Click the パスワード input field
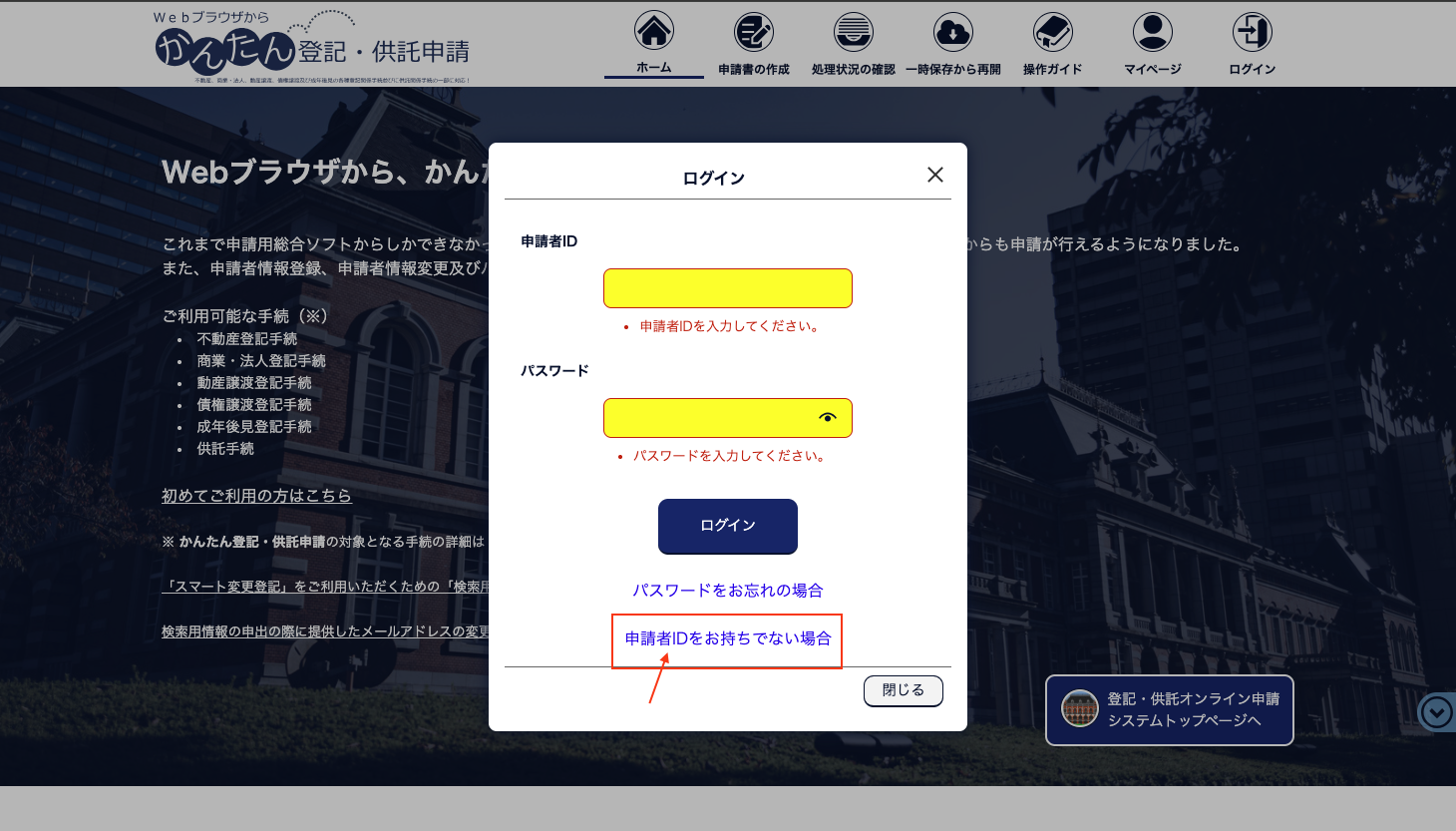This screenshot has height=831, width=1456. point(708,418)
